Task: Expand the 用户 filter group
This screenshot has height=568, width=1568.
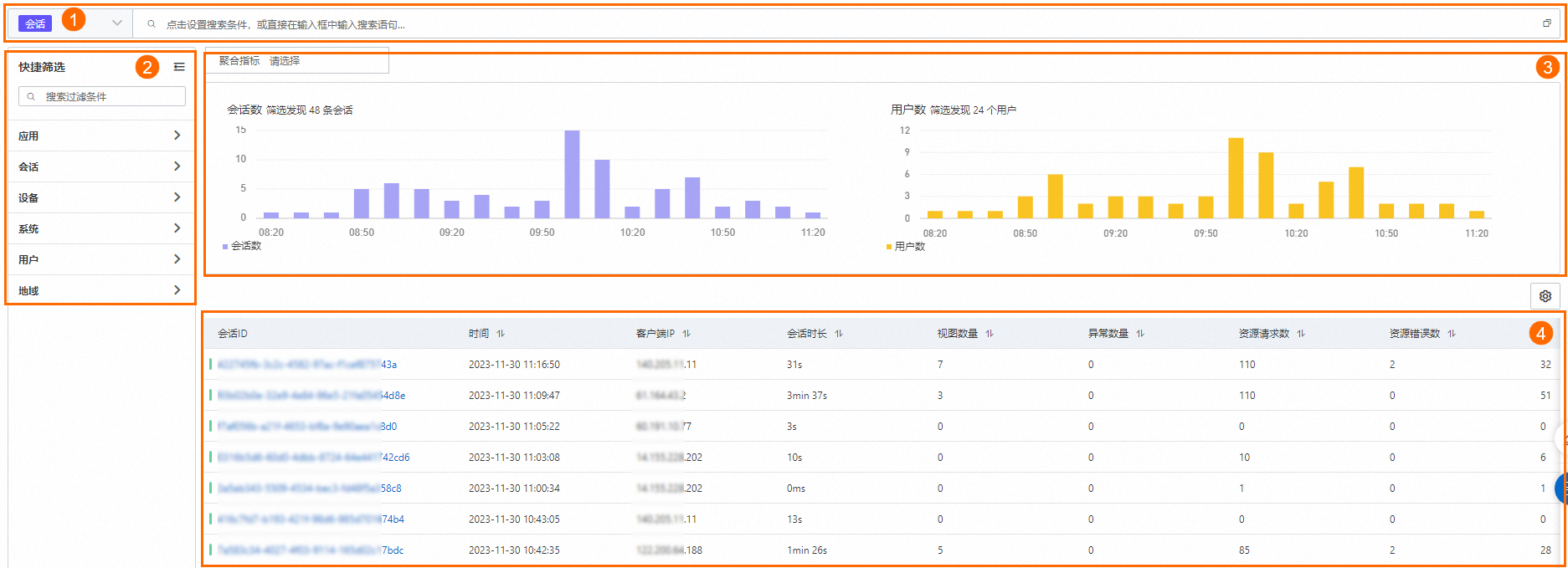Action: 100,259
